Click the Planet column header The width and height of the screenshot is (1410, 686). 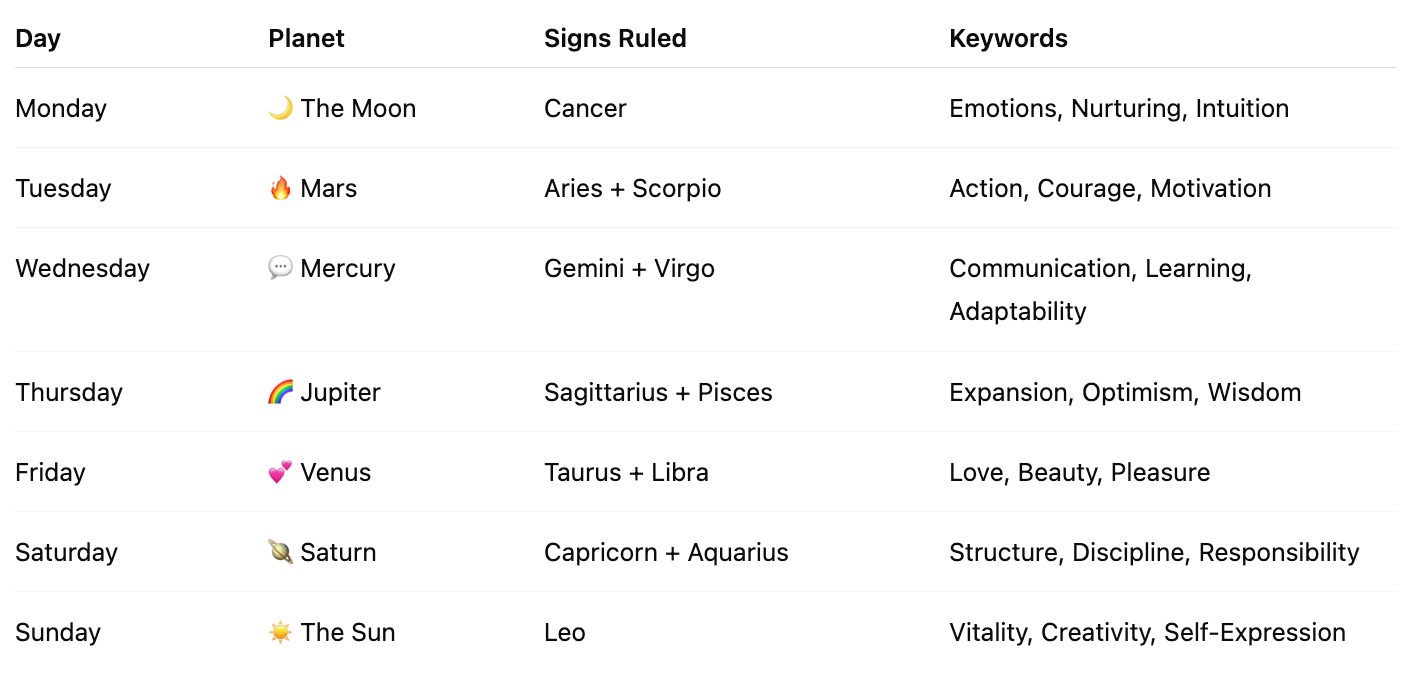coord(306,38)
